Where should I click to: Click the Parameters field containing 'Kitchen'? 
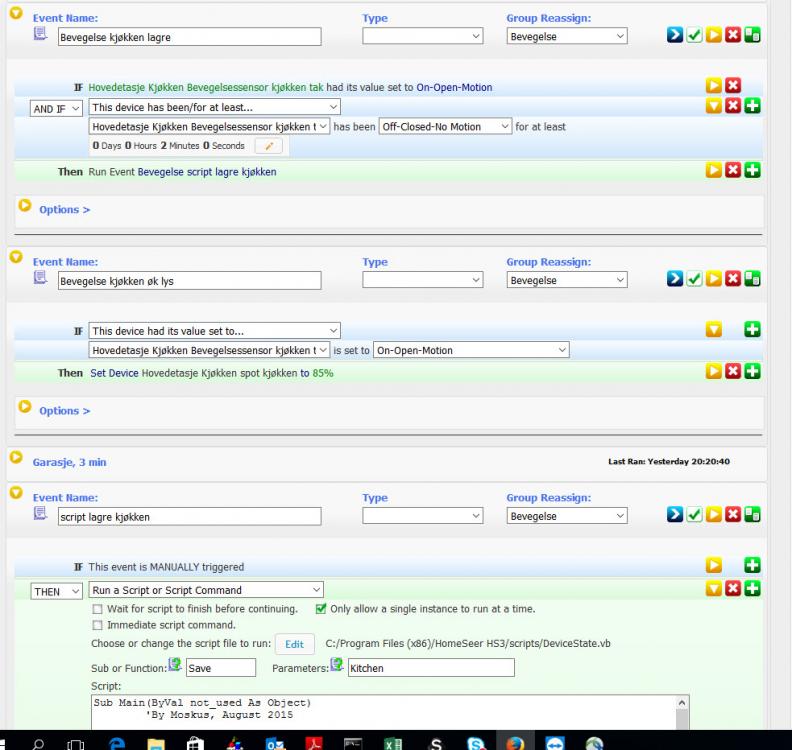click(x=430, y=668)
